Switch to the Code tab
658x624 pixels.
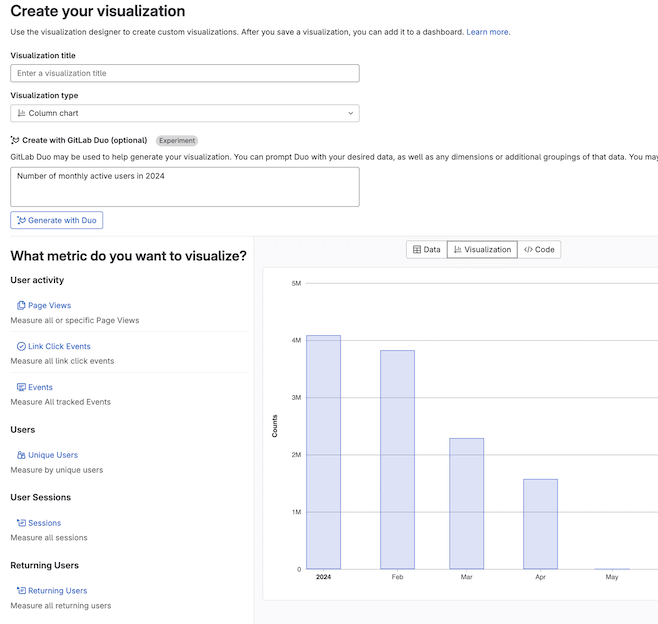[539, 250]
